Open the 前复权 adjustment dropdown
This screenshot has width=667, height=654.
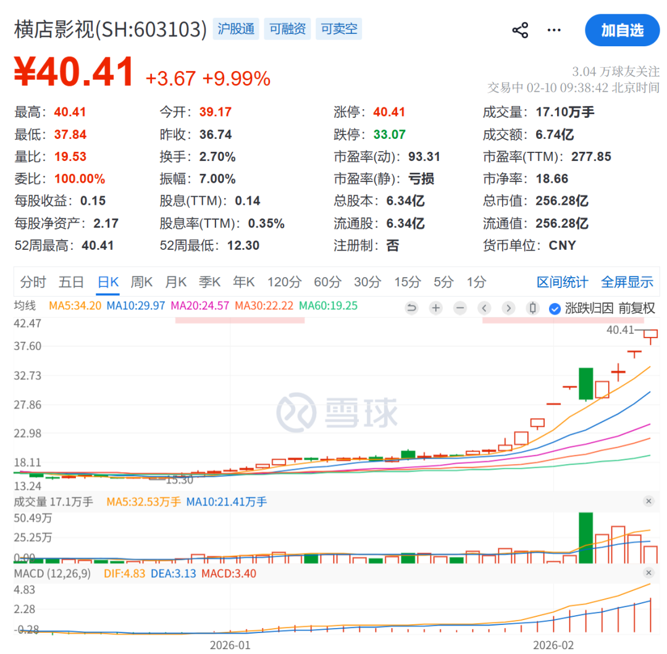(636, 308)
